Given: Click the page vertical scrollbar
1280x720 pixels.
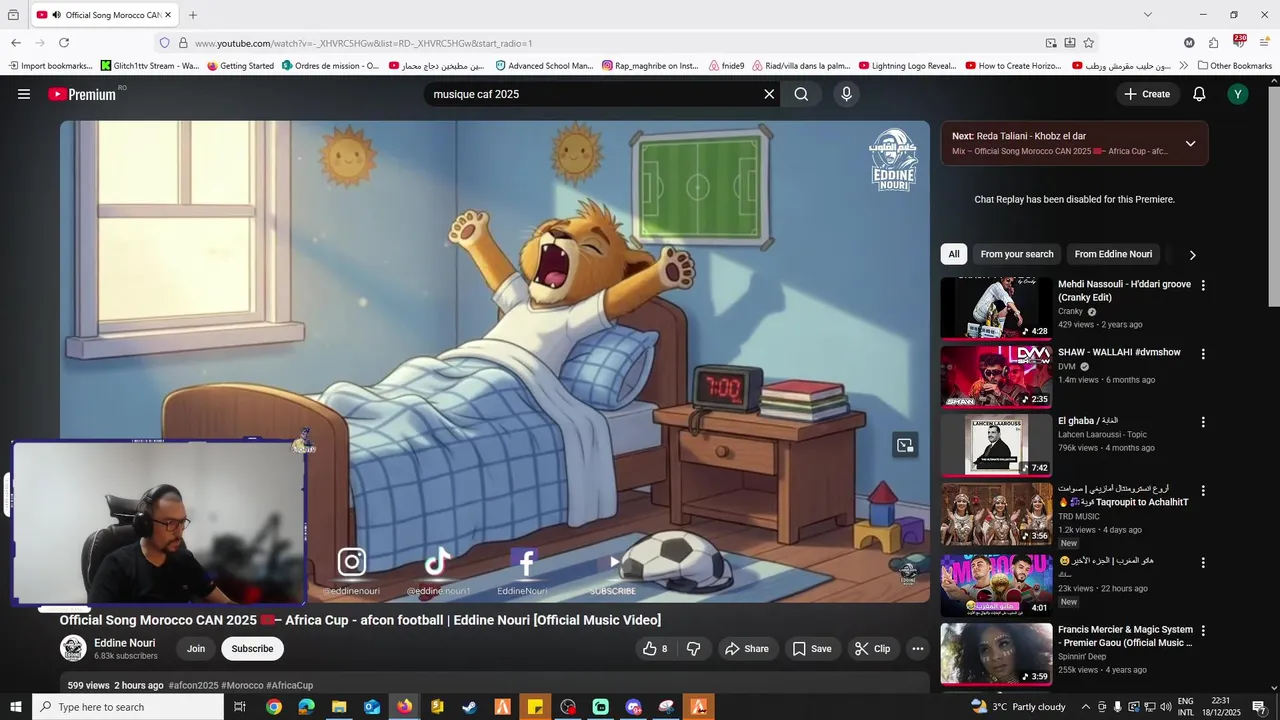Looking at the screenshot, I should pyautogui.click(x=1273, y=195).
